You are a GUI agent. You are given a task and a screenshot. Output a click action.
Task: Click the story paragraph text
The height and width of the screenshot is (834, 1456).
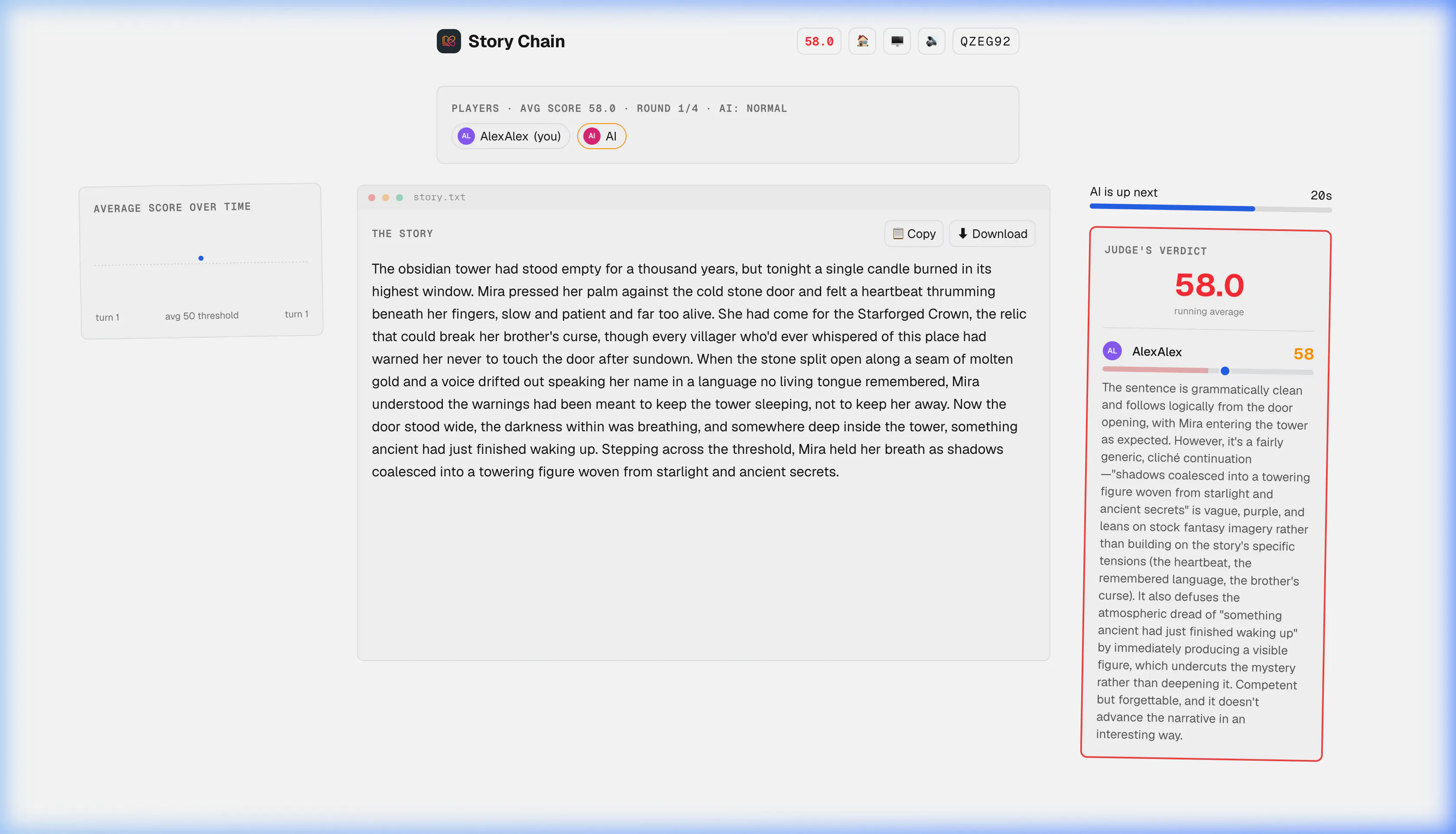[699, 370]
